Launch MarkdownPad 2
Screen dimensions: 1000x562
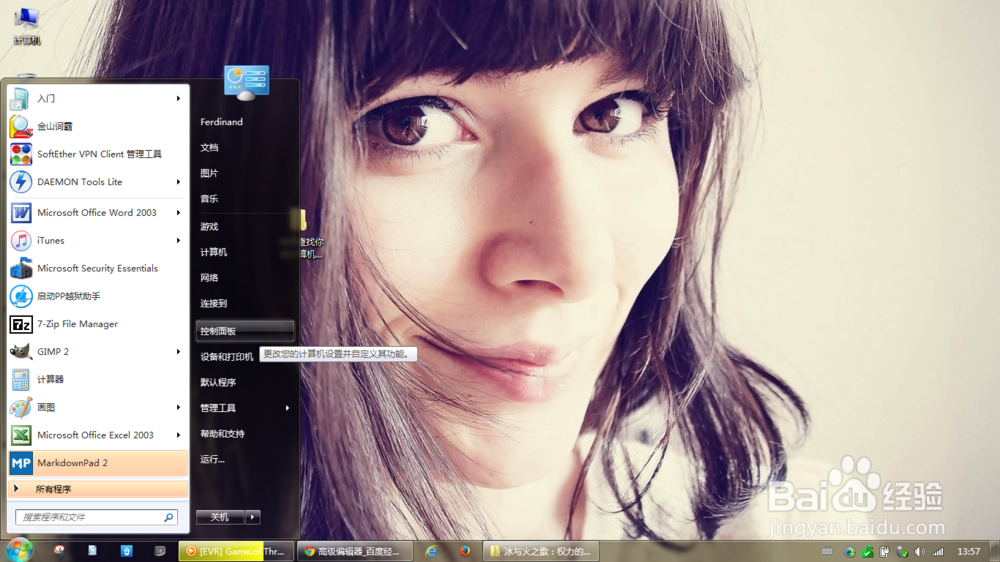[x=98, y=463]
